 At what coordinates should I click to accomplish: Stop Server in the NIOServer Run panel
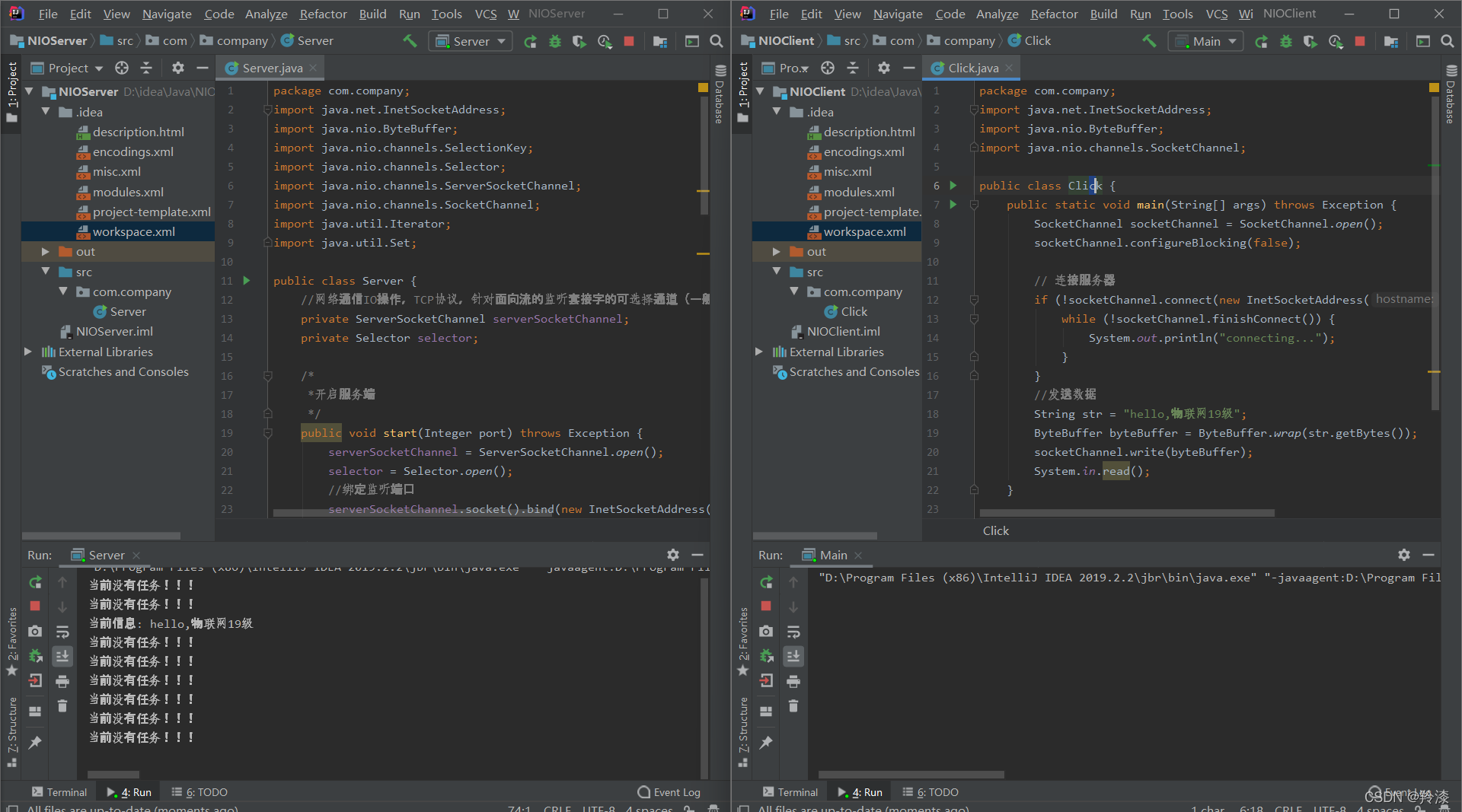(35, 606)
